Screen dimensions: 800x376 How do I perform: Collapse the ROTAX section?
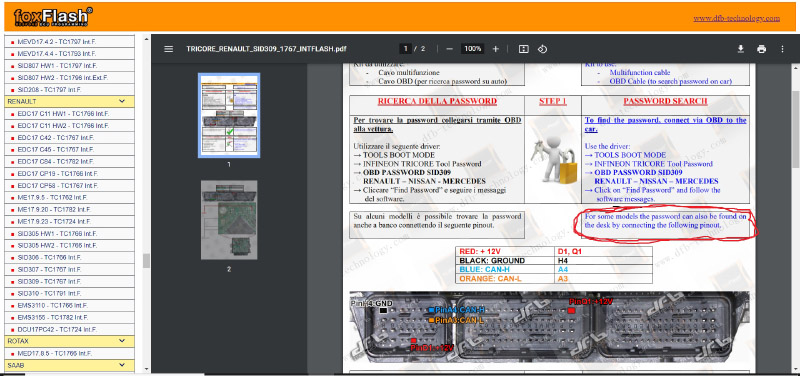(x=69, y=341)
